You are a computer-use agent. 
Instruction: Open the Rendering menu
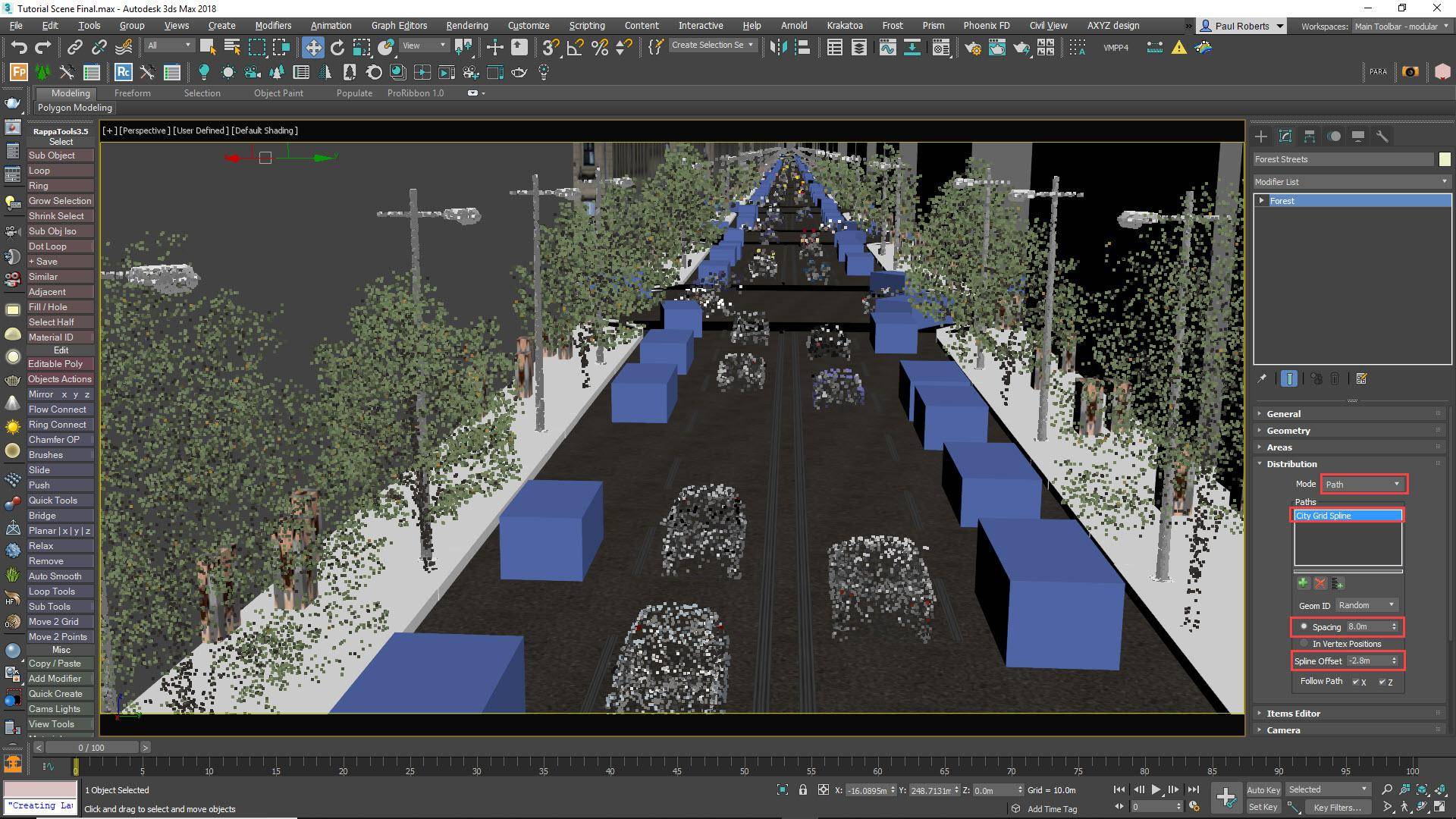(466, 25)
